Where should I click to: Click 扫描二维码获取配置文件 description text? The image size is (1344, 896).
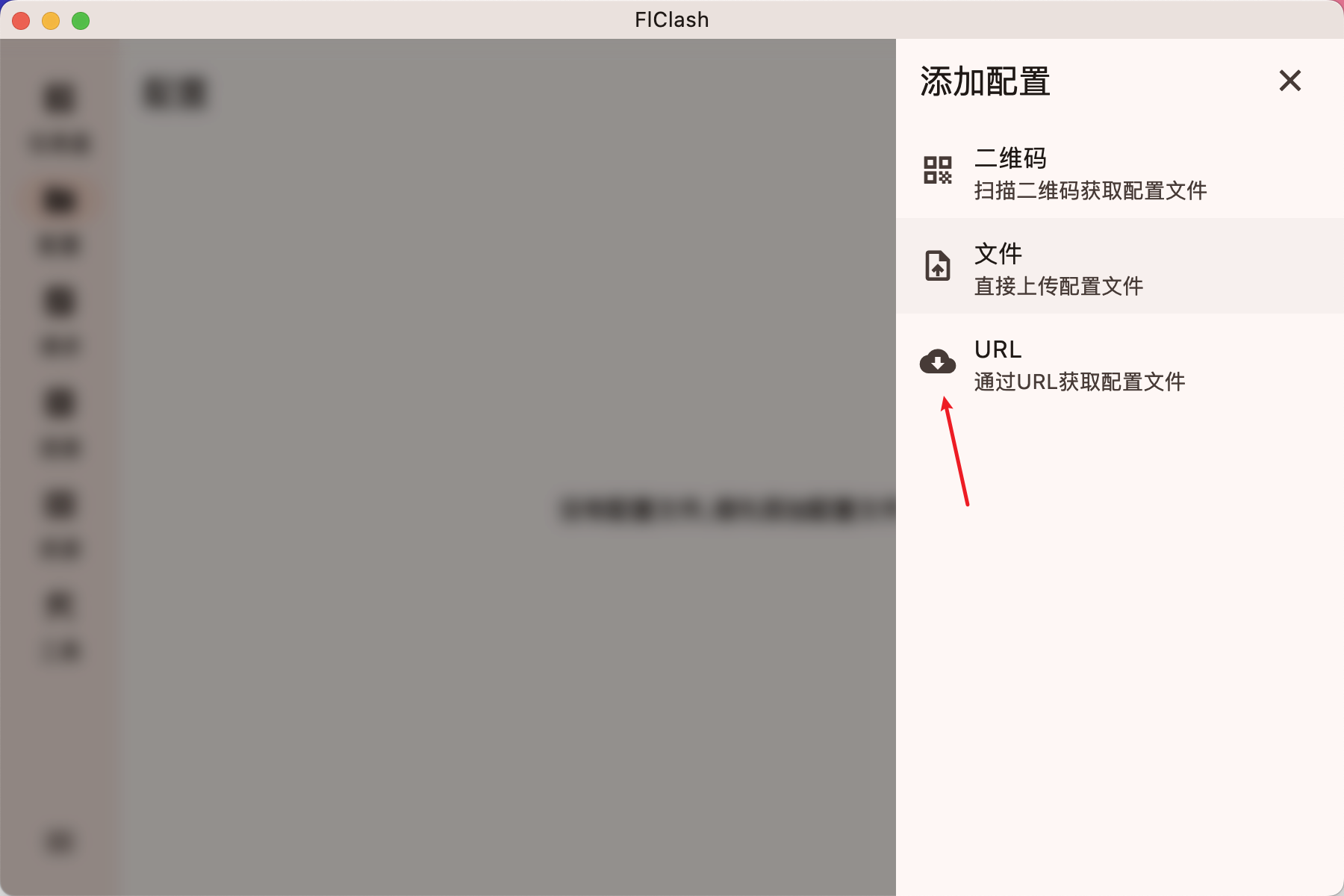click(1090, 191)
